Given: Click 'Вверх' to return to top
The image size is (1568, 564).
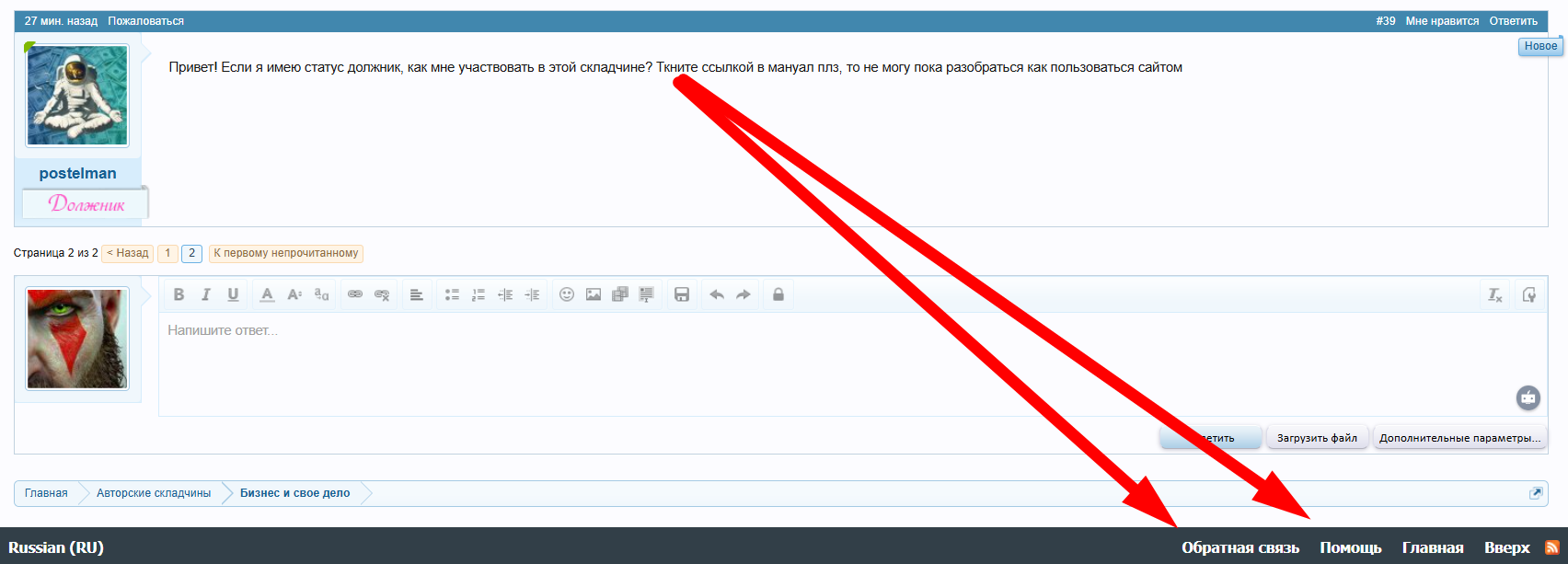Looking at the screenshot, I should pos(1507,547).
